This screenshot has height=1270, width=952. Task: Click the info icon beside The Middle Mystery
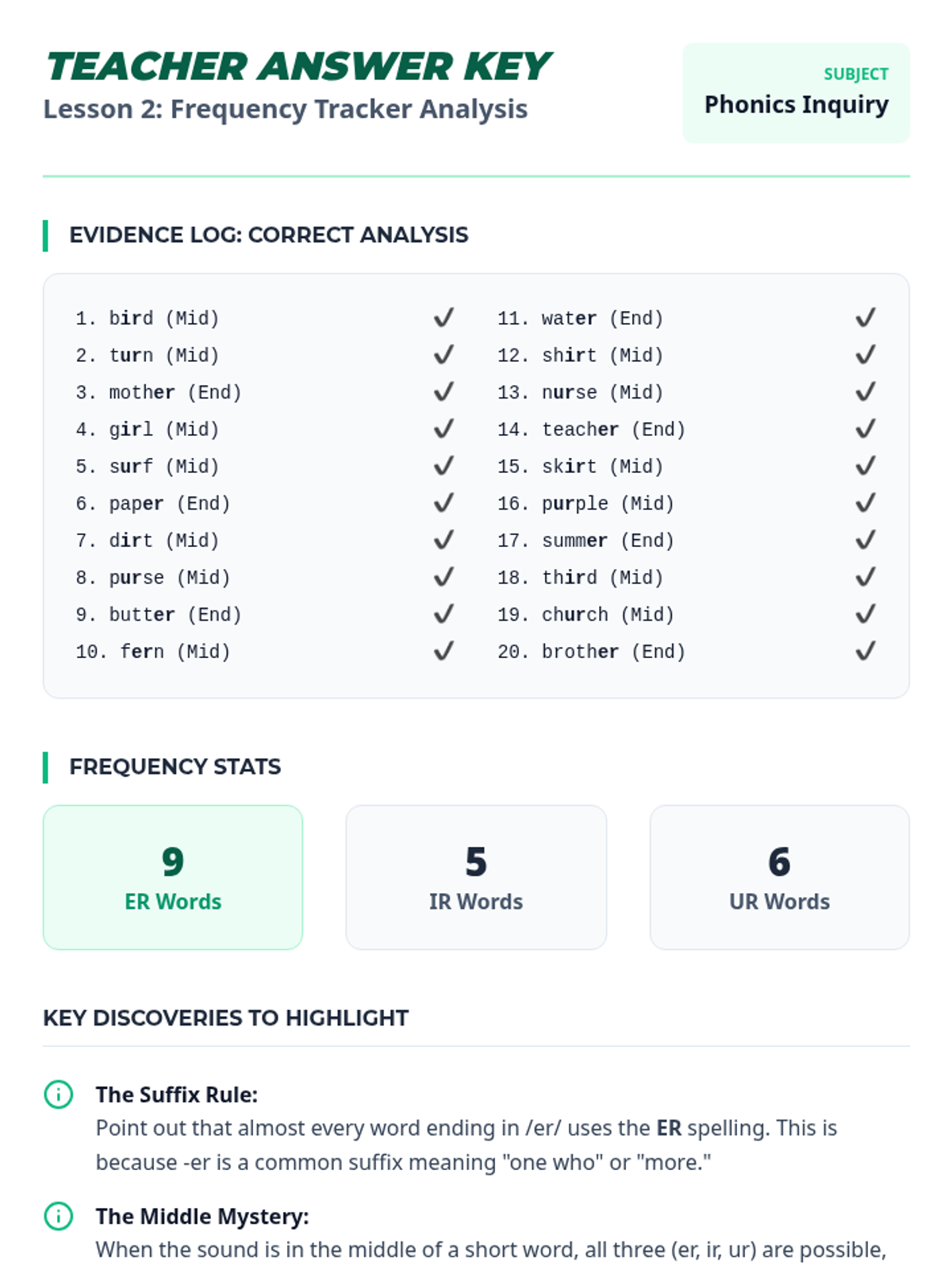click(58, 1216)
